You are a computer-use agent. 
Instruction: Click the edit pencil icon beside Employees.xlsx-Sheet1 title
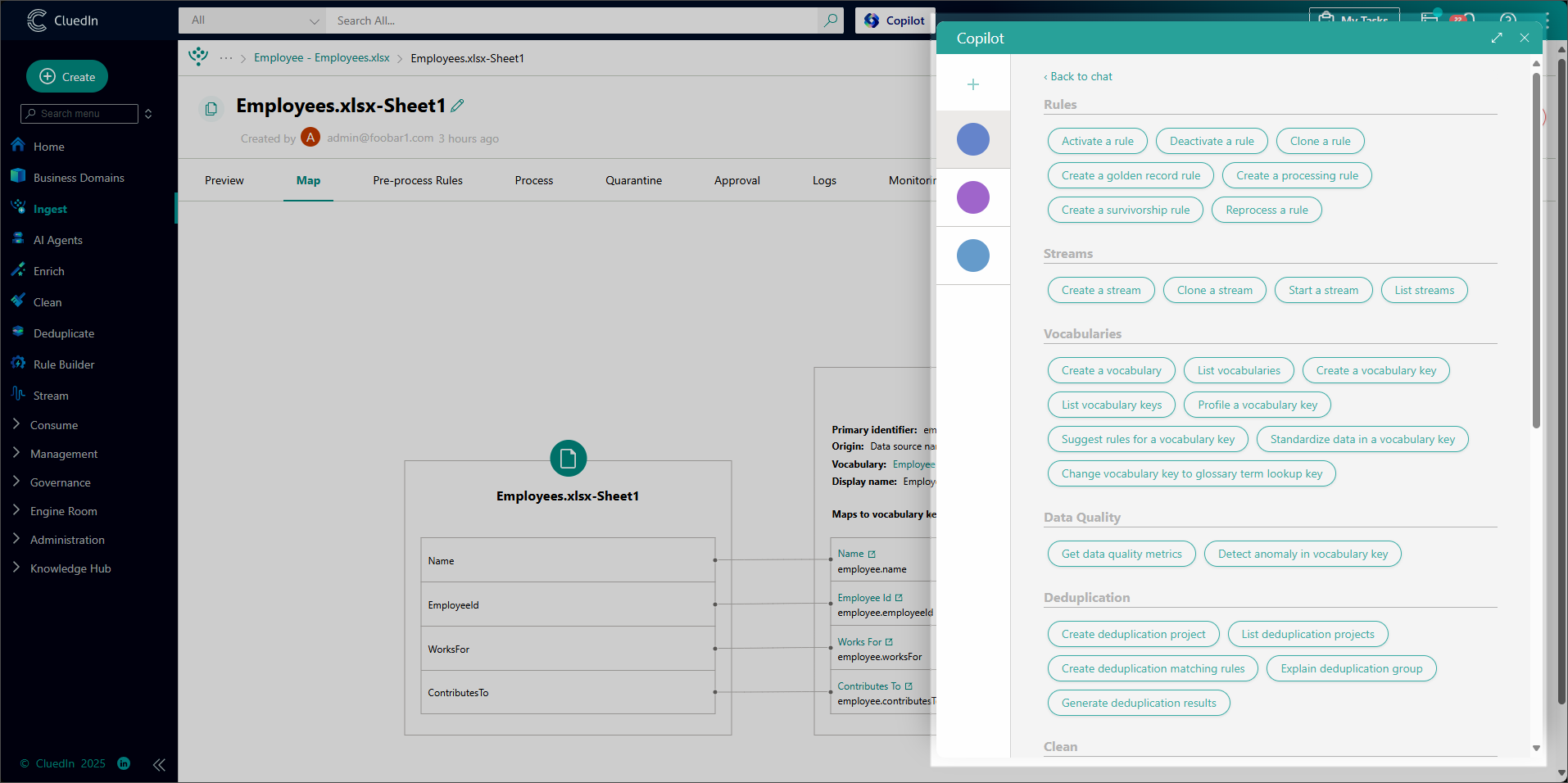pyautogui.click(x=457, y=106)
